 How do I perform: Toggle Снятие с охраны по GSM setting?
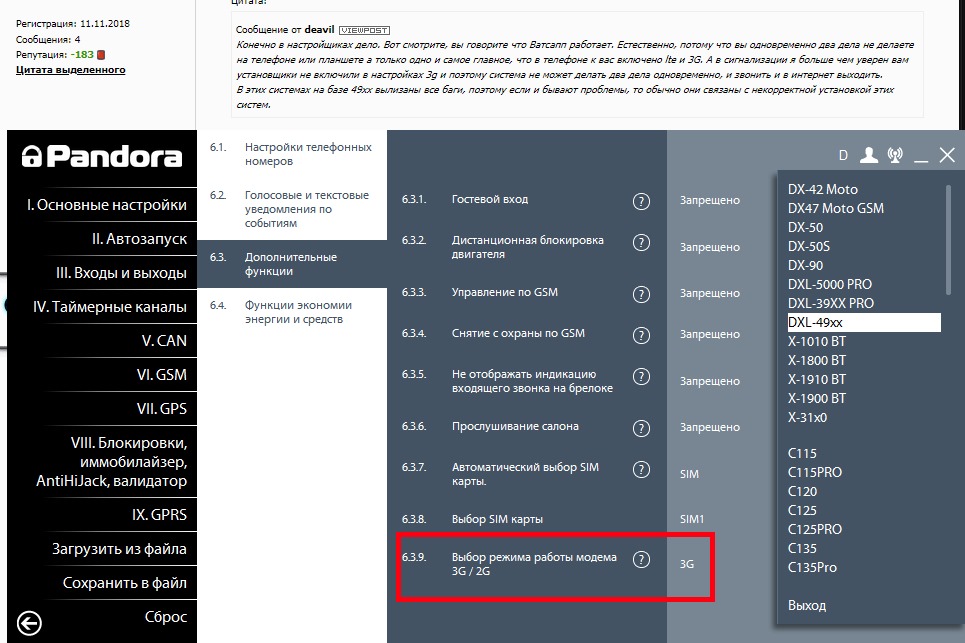[x=710, y=334]
